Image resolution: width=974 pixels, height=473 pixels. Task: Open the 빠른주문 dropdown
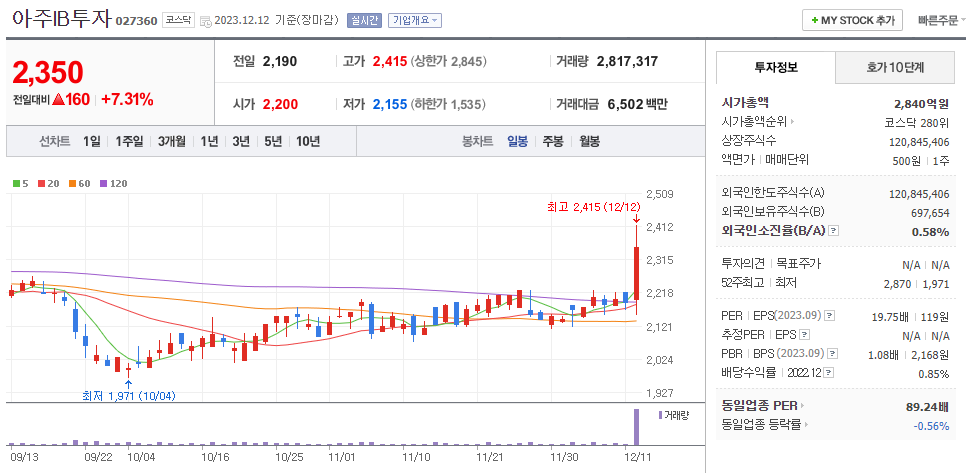click(942, 21)
